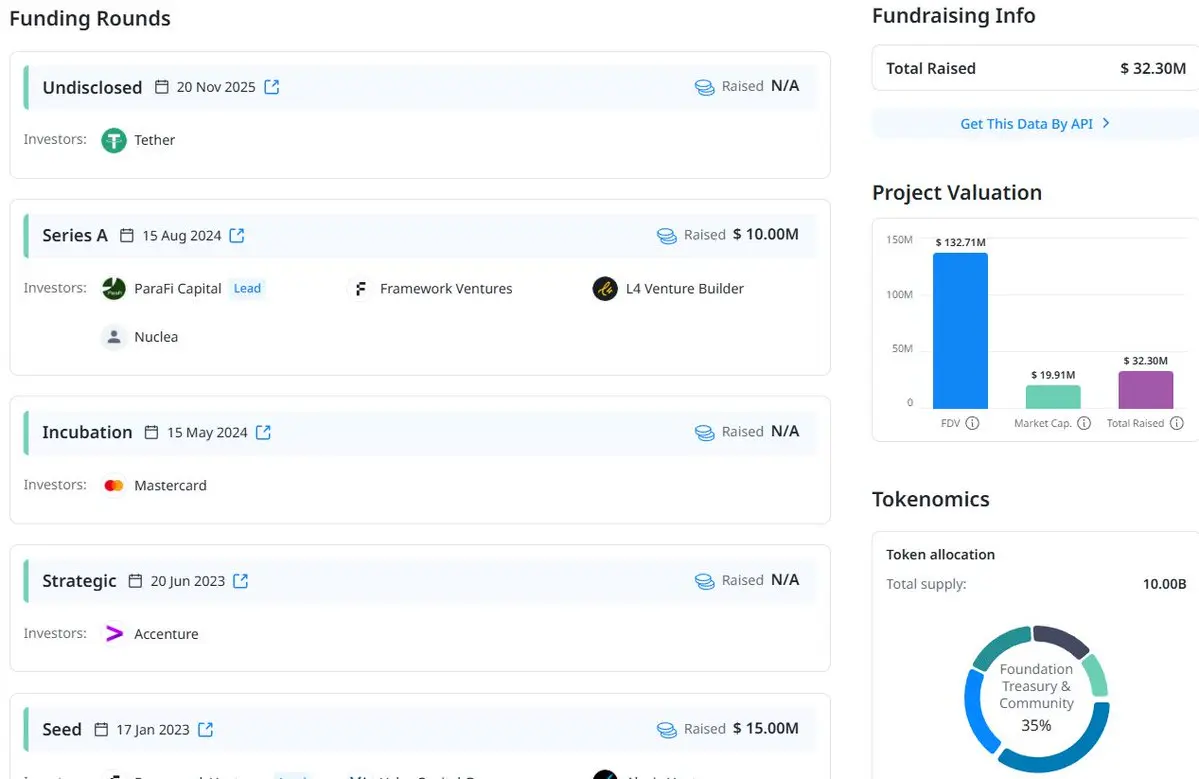Open external link for Seed round

[206, 729]
